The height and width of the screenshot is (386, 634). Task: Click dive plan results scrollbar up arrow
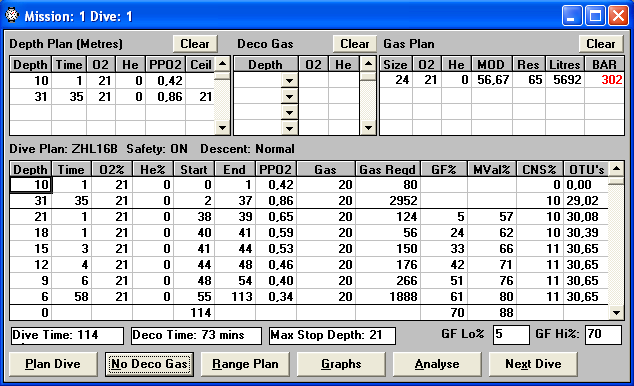pos(616,169)
